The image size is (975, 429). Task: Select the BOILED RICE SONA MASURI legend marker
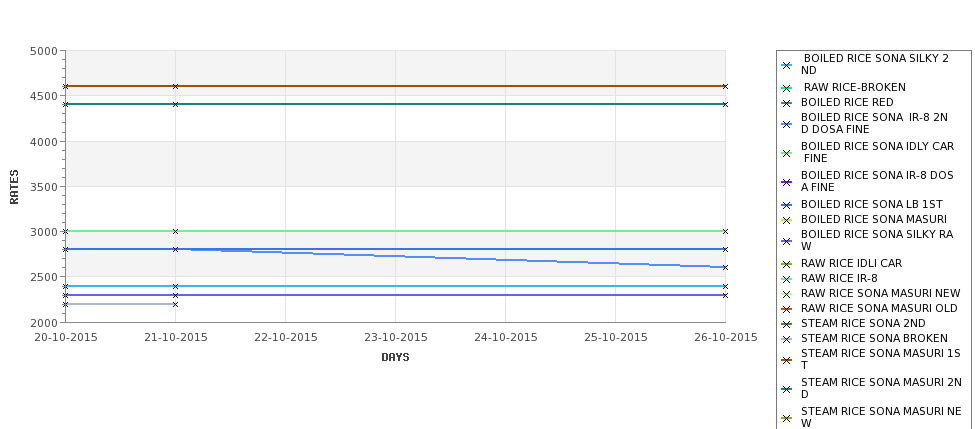[787, 220]
